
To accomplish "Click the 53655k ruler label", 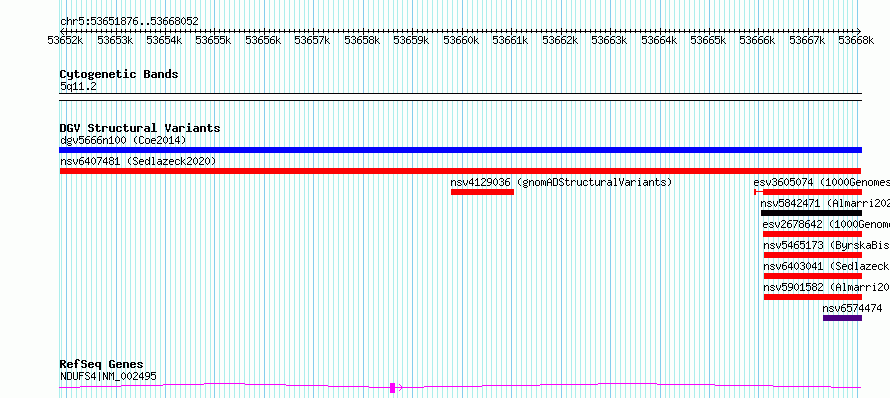I will (x=213, y=40).
